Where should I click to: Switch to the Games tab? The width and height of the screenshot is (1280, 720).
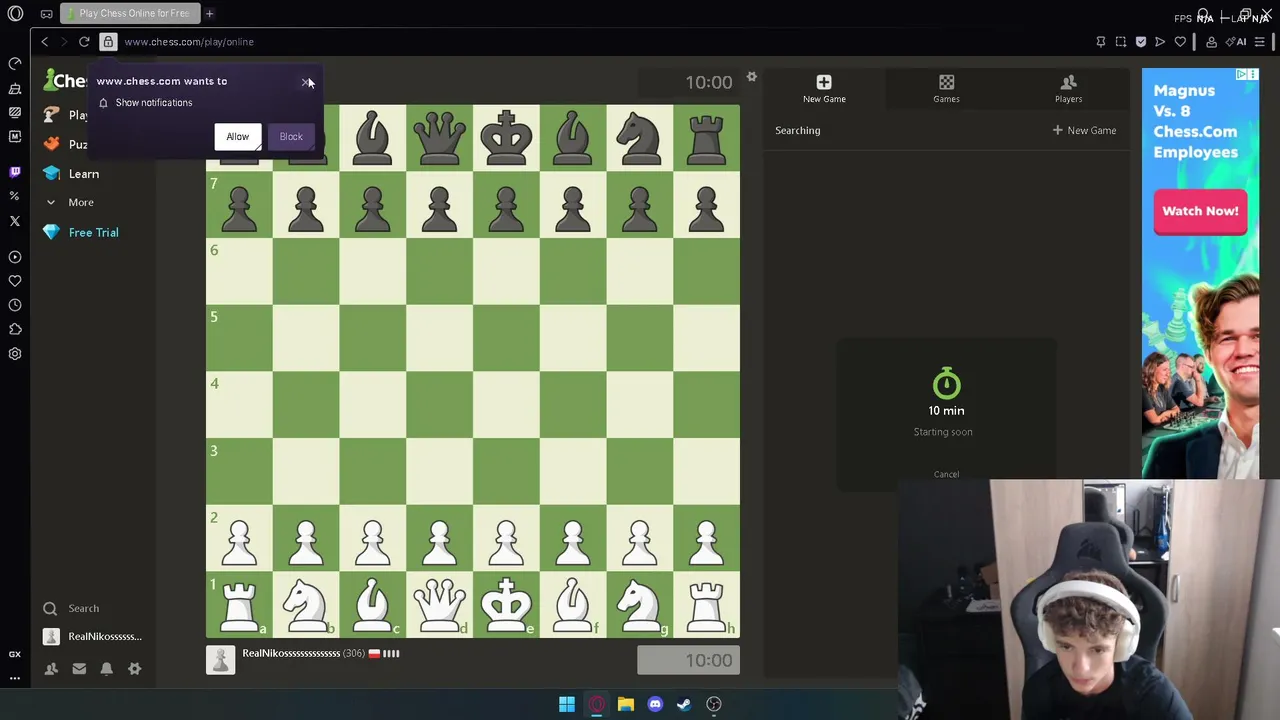click(946, 89)
